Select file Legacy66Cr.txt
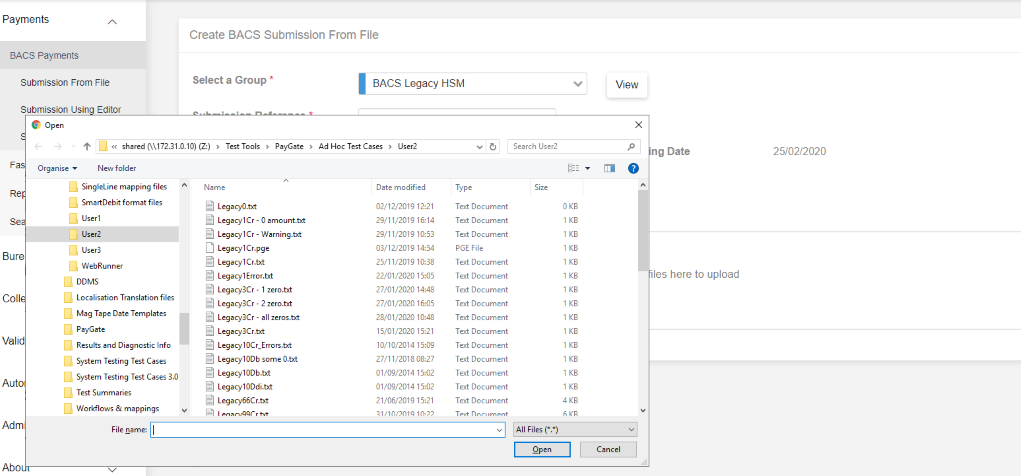 (x=243, y=400)
